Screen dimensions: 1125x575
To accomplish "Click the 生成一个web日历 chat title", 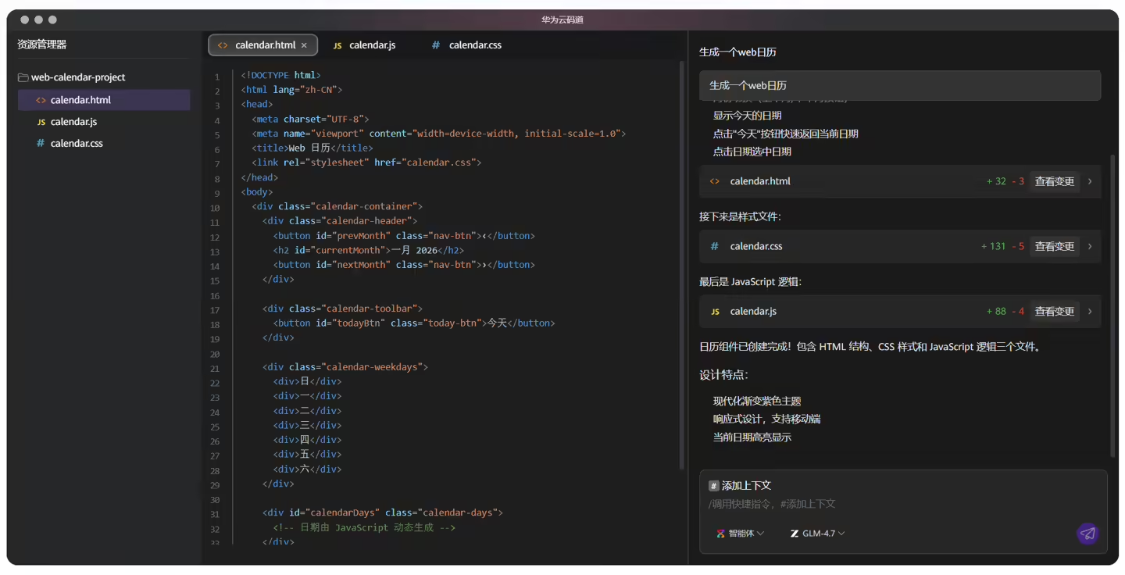I will coord(738,52).
